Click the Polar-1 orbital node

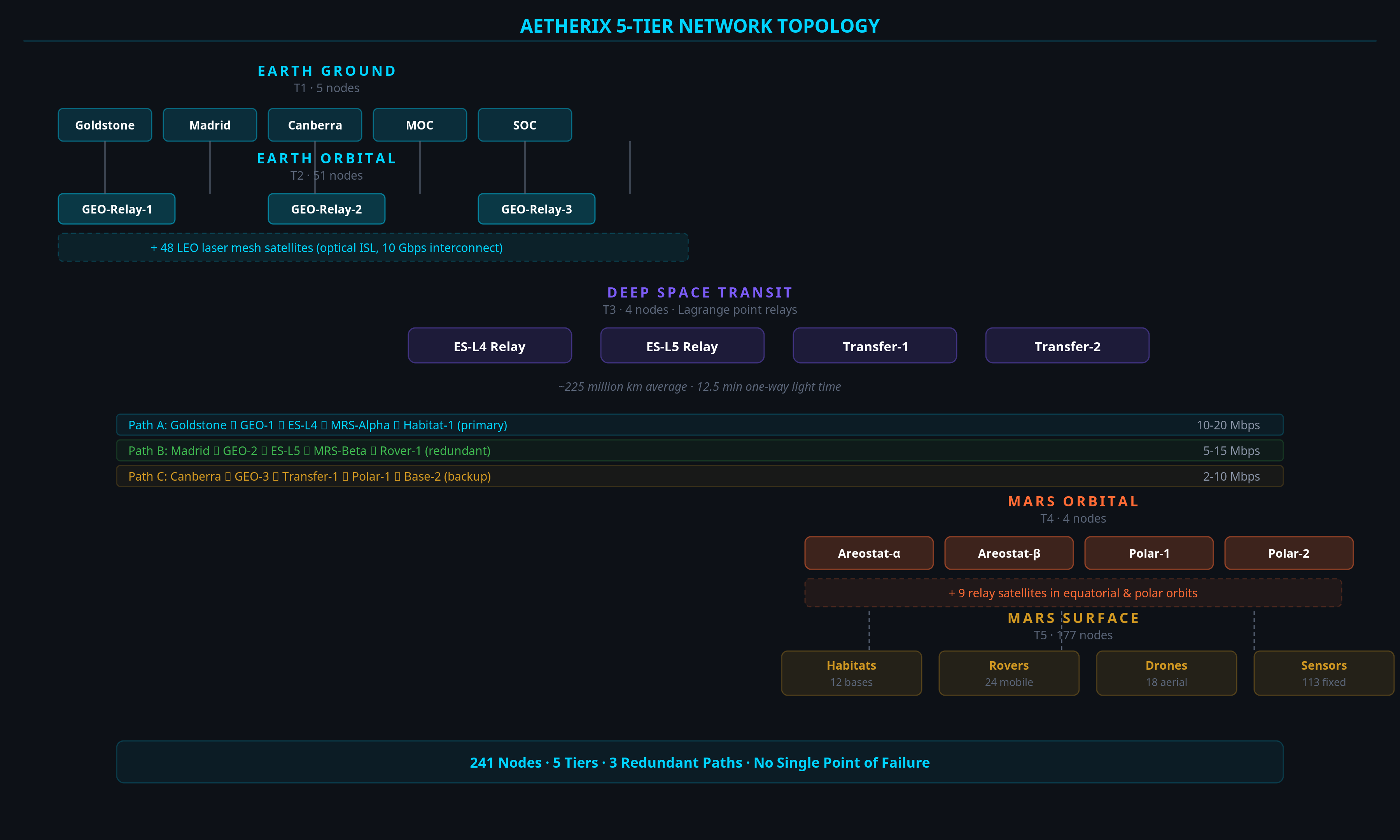pos(1149,553)
